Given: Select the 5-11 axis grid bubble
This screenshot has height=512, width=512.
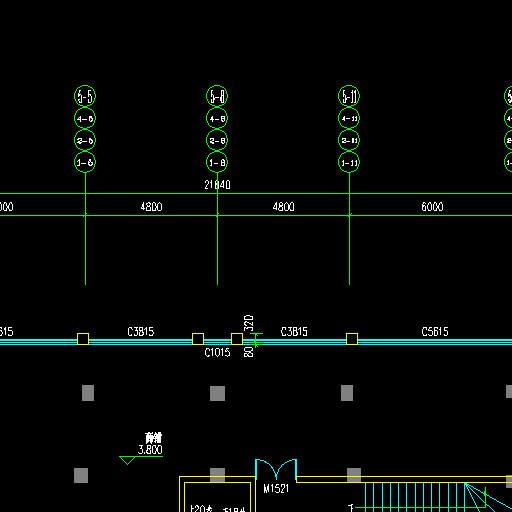Looking at the screenshot, I should tap(349, 96).
